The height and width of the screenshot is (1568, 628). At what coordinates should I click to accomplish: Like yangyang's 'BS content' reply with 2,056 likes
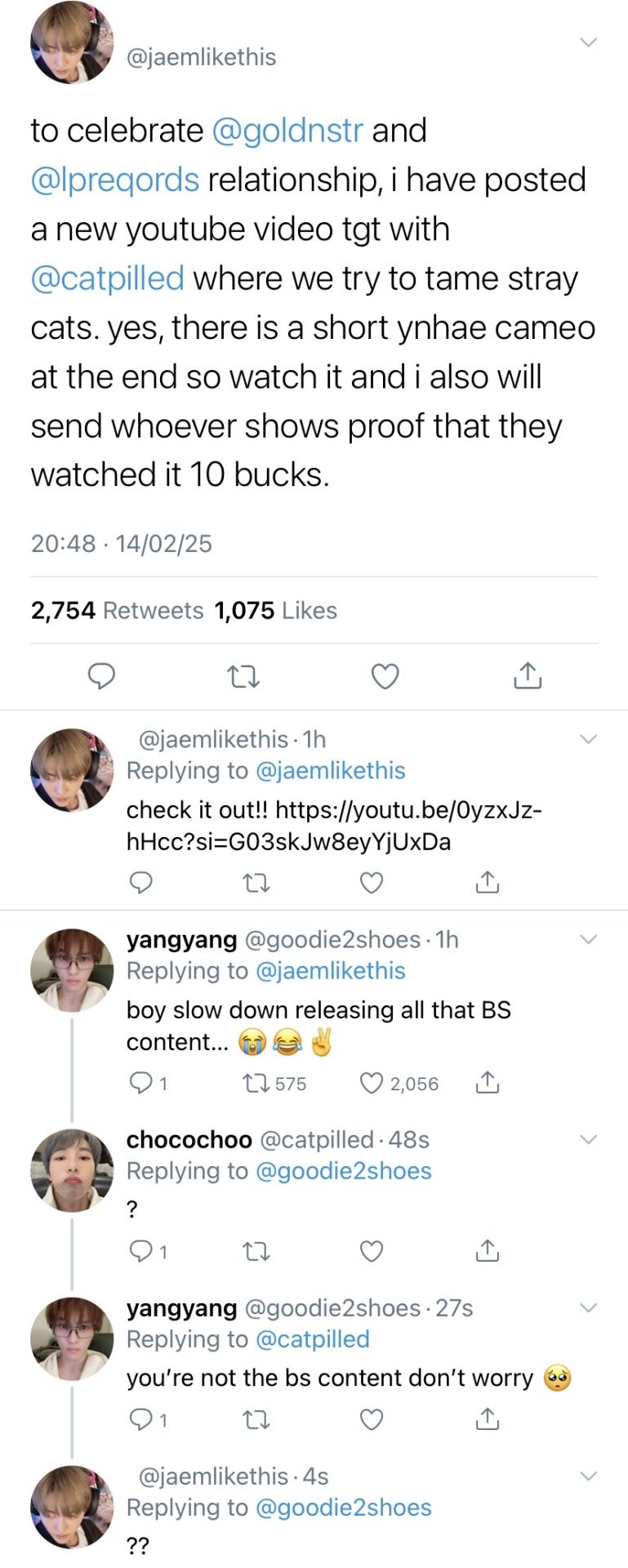(x=372, y=1083)
